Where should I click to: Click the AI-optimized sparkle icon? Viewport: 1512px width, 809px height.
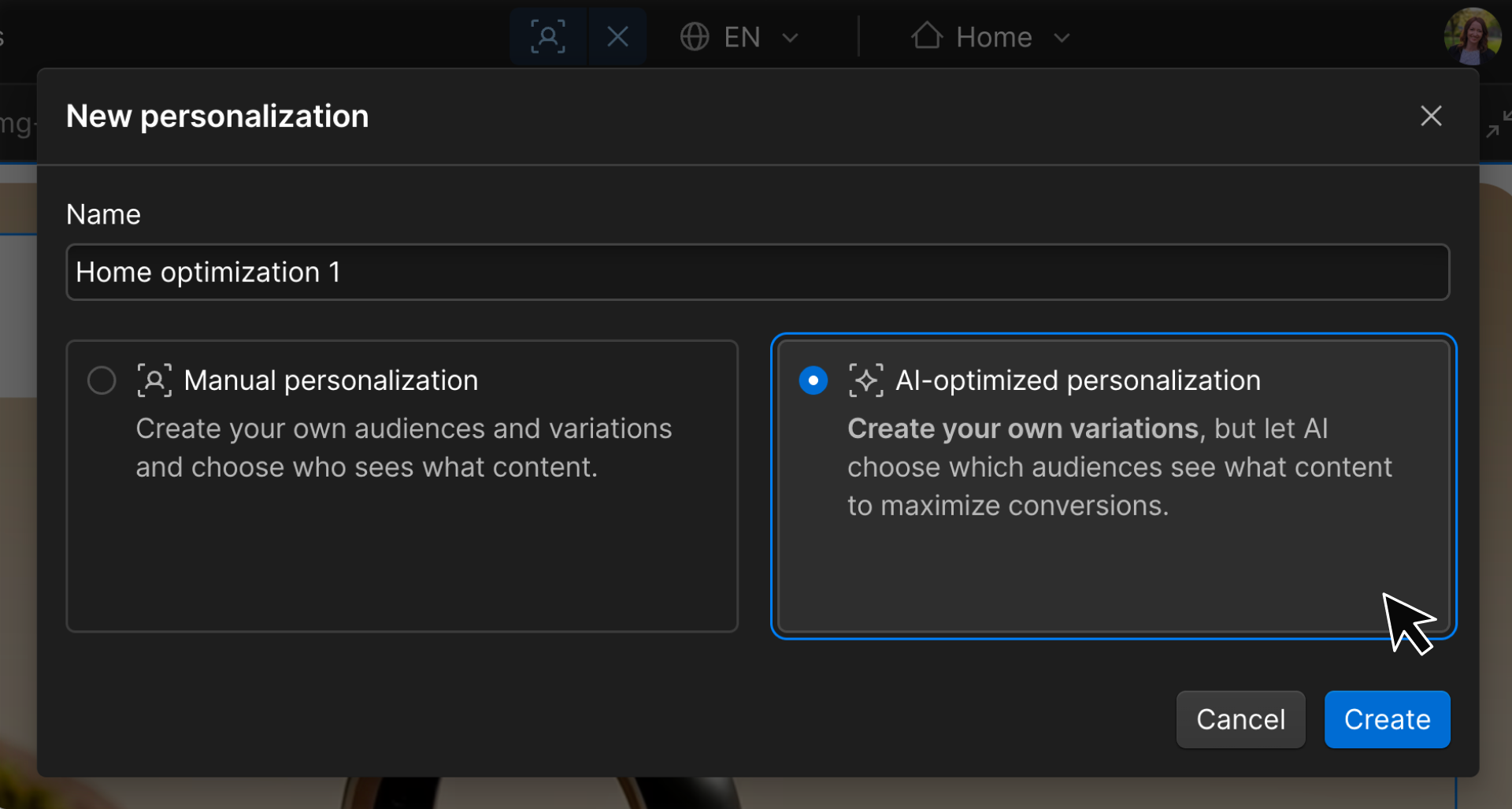pos(866,380)
